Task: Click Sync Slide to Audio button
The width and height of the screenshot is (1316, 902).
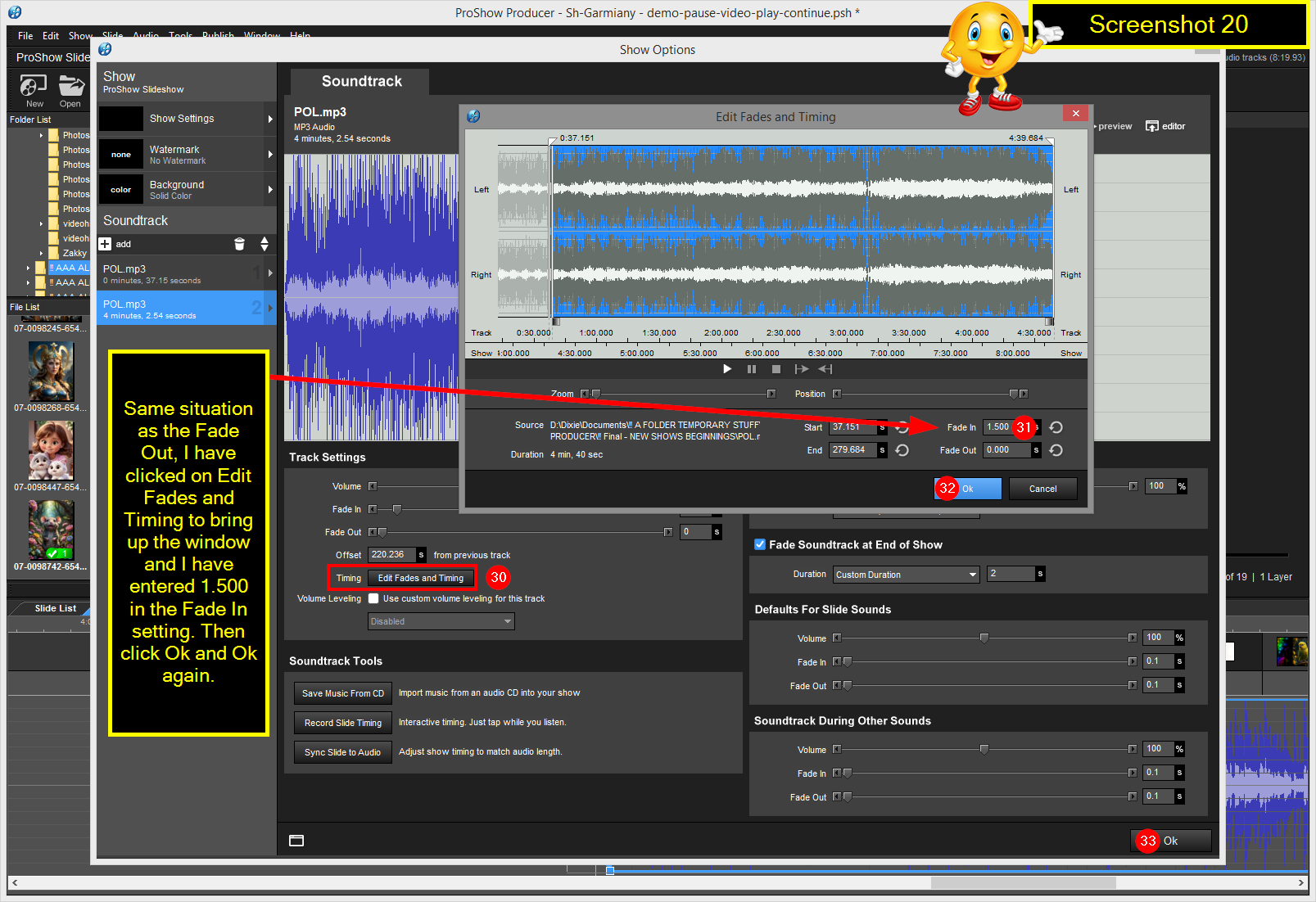Action: (x=343, y=752)
